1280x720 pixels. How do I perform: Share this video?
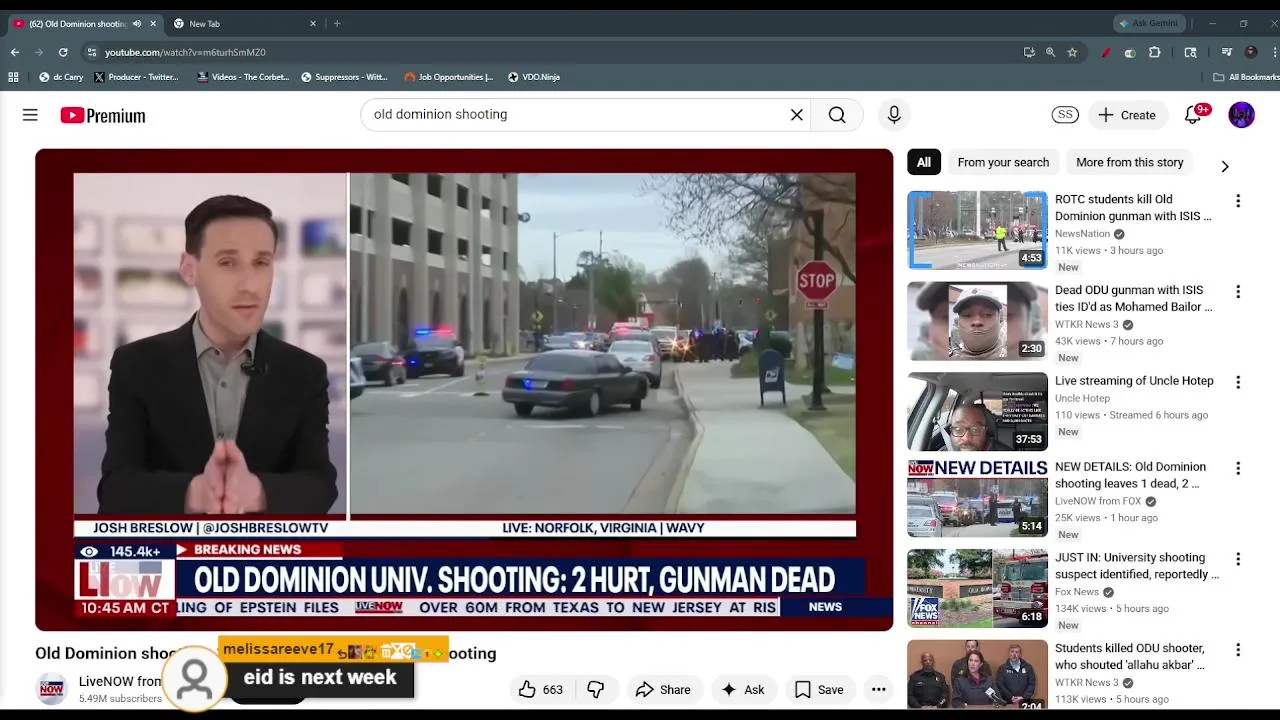pyautogui.click(x=663, y=689)
